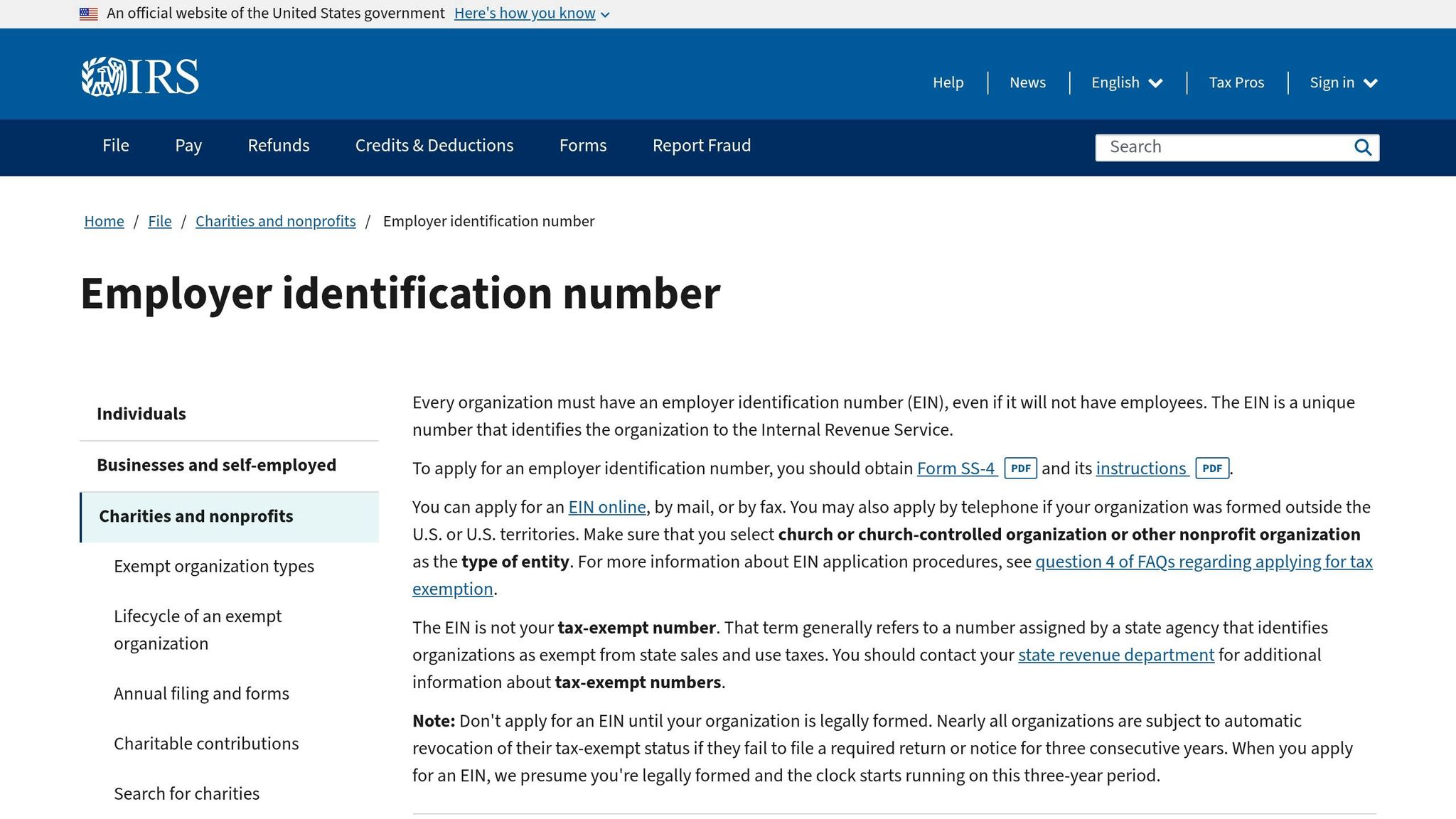Select Individuals in the sidebar

[x=229, y=414]
